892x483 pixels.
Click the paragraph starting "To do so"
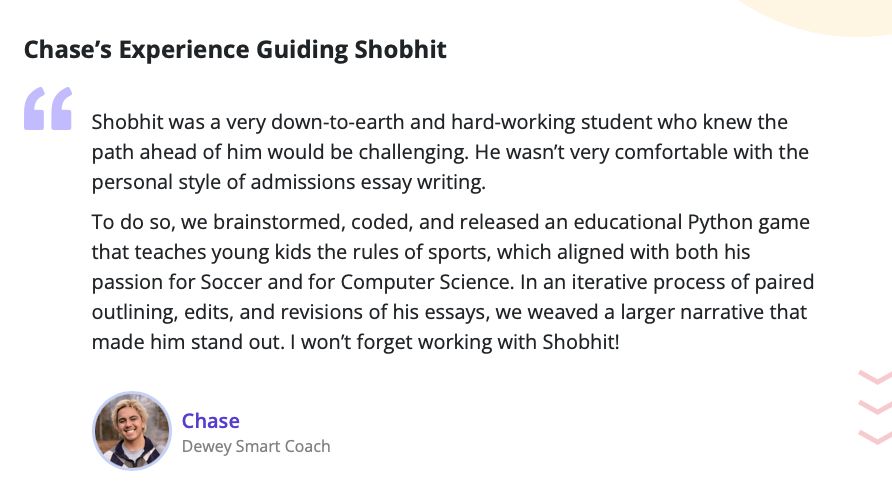coord(450,281)
